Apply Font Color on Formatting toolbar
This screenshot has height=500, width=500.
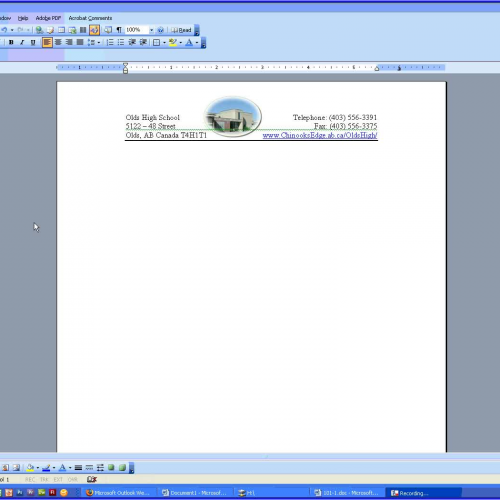[x=189, y=42]
